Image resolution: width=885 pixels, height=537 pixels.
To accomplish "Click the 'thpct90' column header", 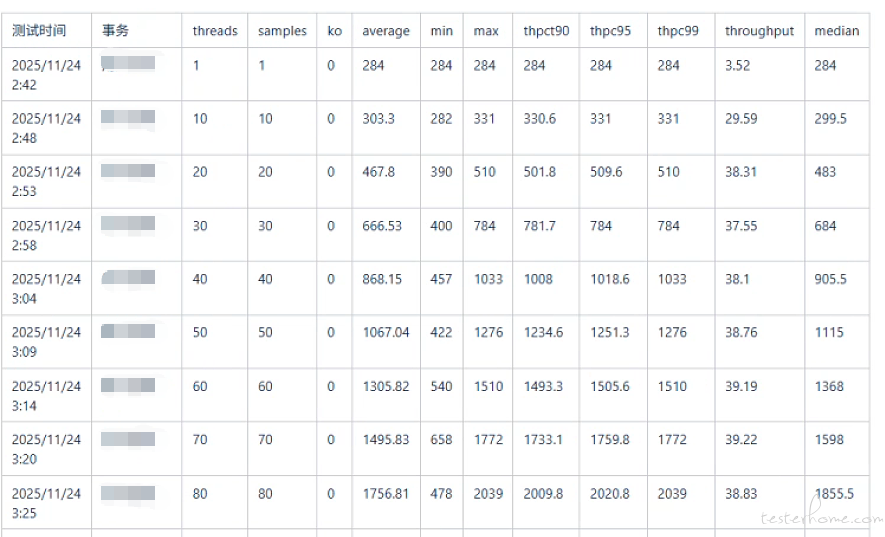I will tap(546, 31).
